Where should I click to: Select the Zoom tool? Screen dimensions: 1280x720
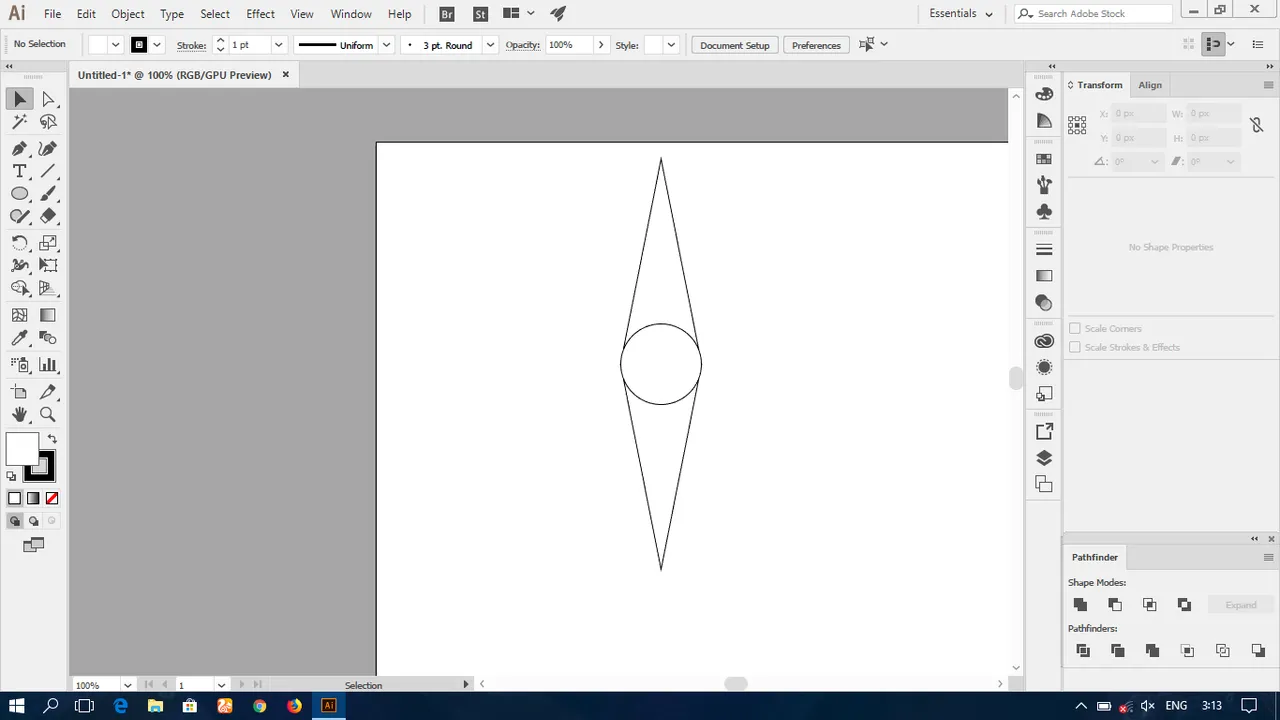pyautogui.click(x=48, y=414)
